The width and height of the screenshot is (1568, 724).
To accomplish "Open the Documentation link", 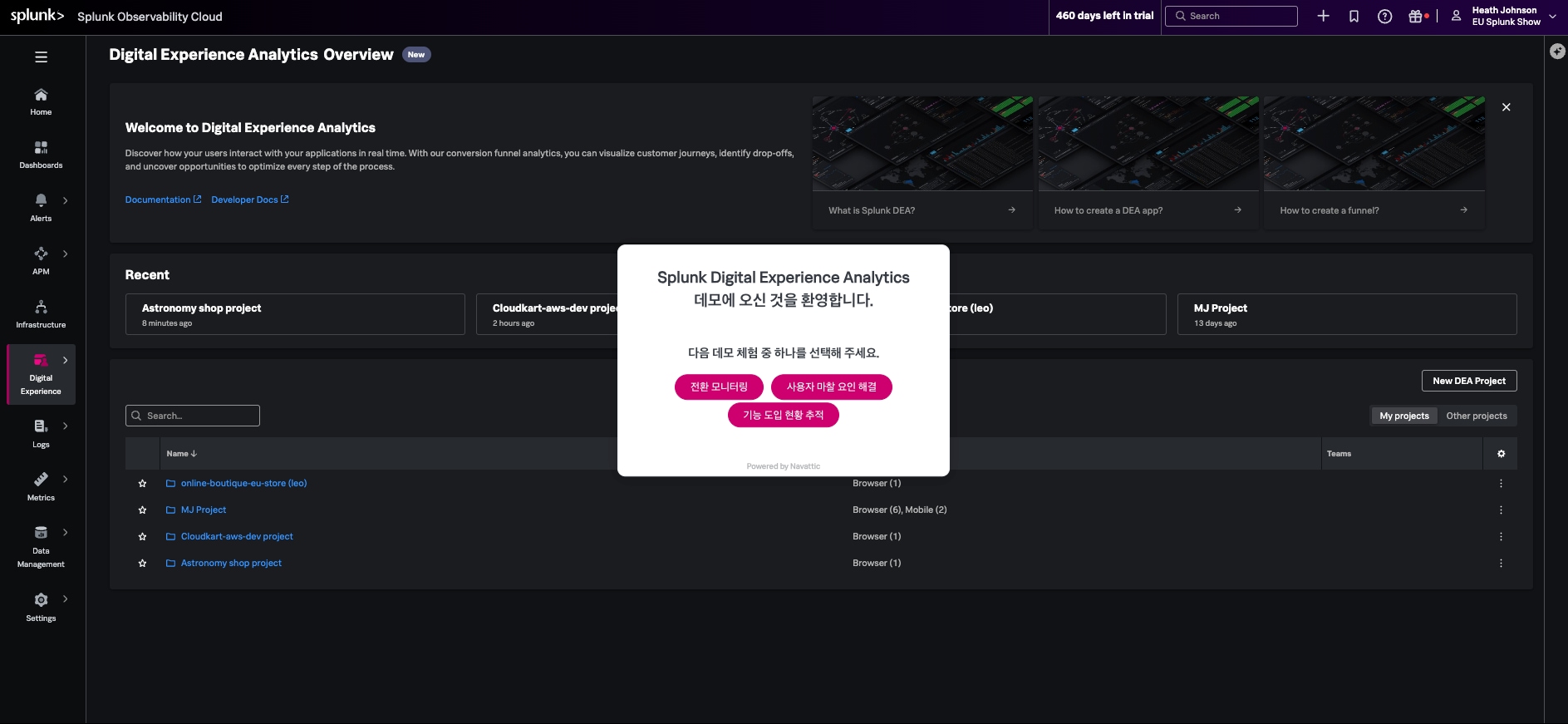I will pyautogui.click(x=163, y=199).
